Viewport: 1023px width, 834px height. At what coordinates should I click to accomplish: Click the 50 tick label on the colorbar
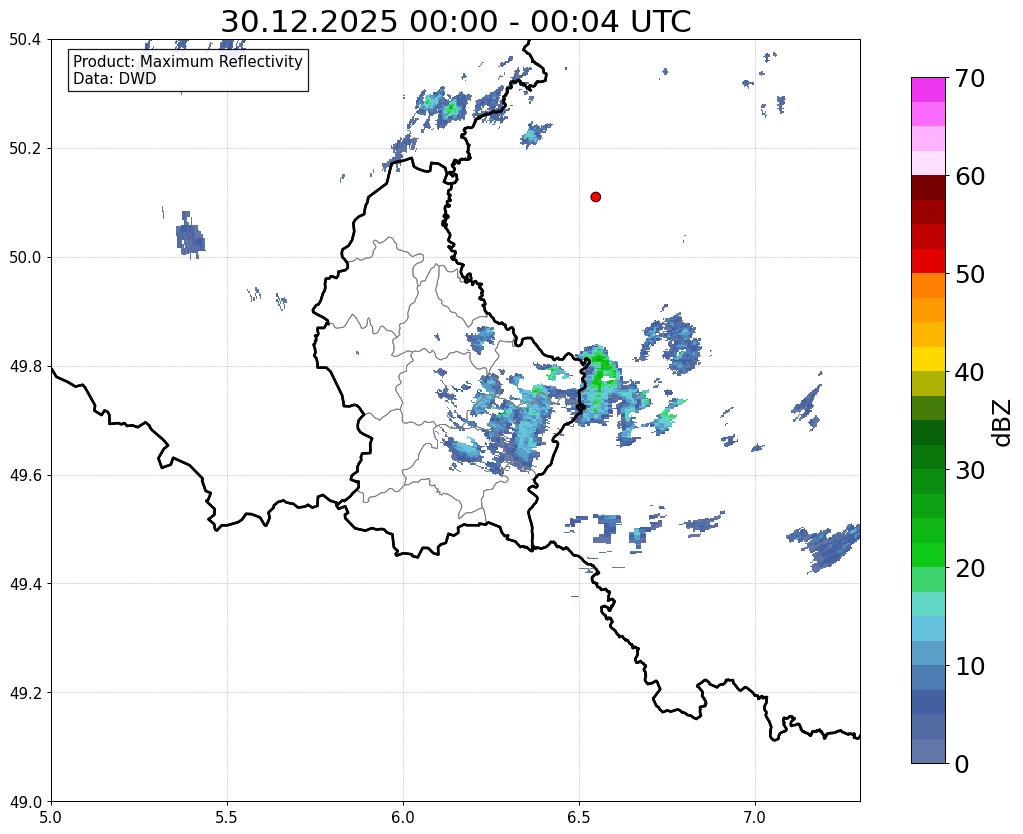point(970,274)
